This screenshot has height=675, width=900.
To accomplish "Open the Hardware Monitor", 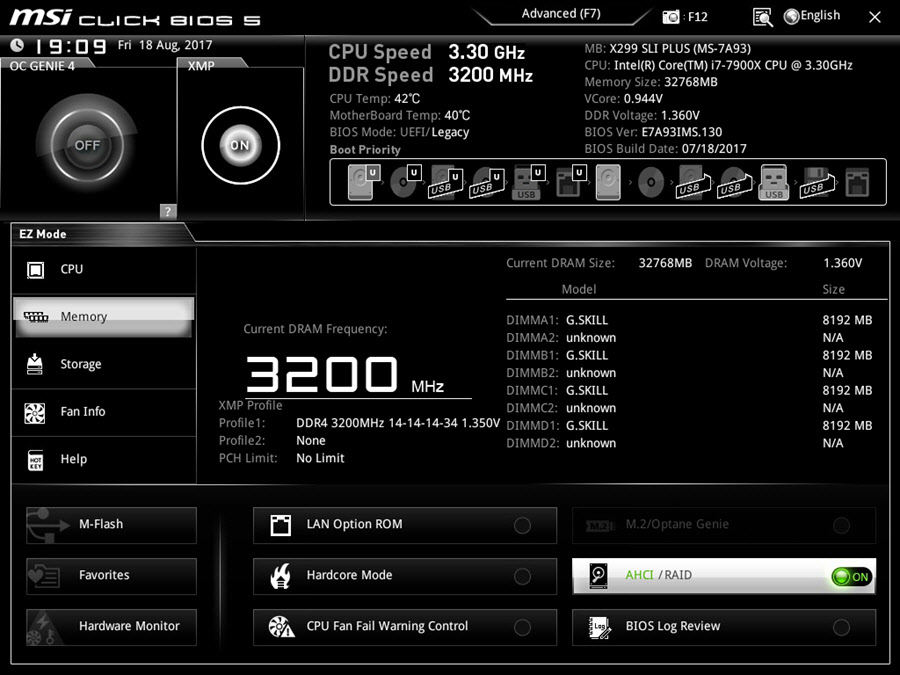I will pyautogui.click(x=111, y=627).
